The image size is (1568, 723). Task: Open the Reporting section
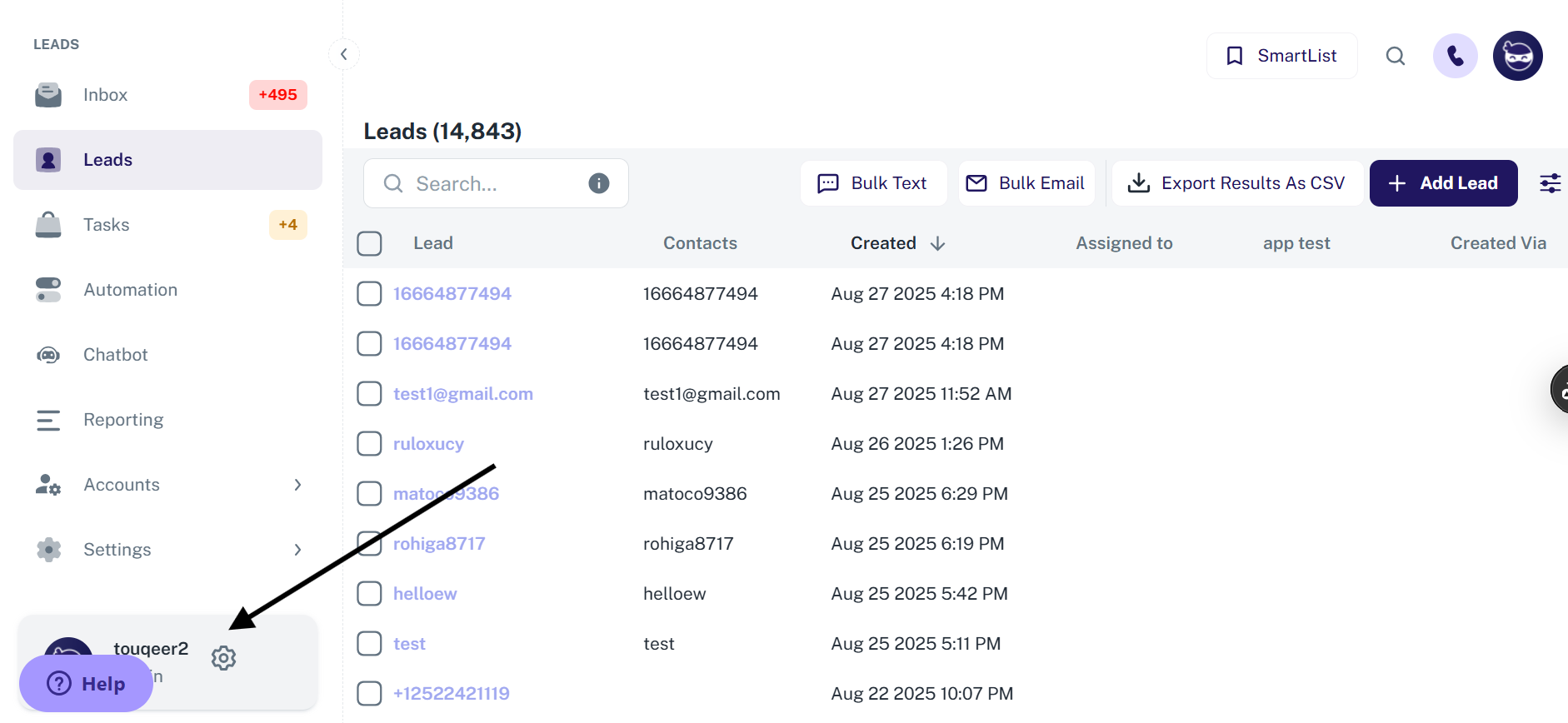(x=123, y=420)
